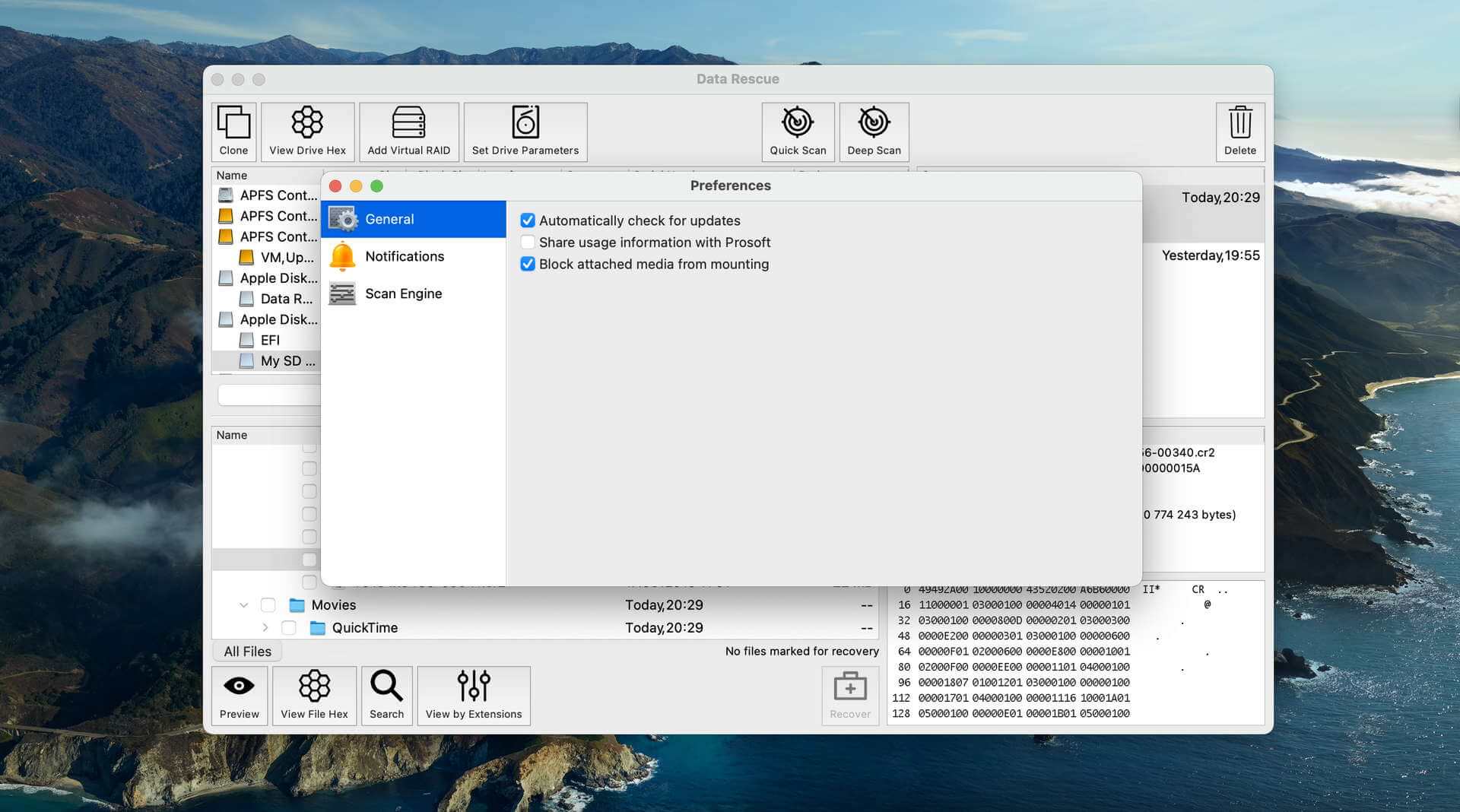
Task: Click VM,Up... volume icon
Action: coord(246,257)
